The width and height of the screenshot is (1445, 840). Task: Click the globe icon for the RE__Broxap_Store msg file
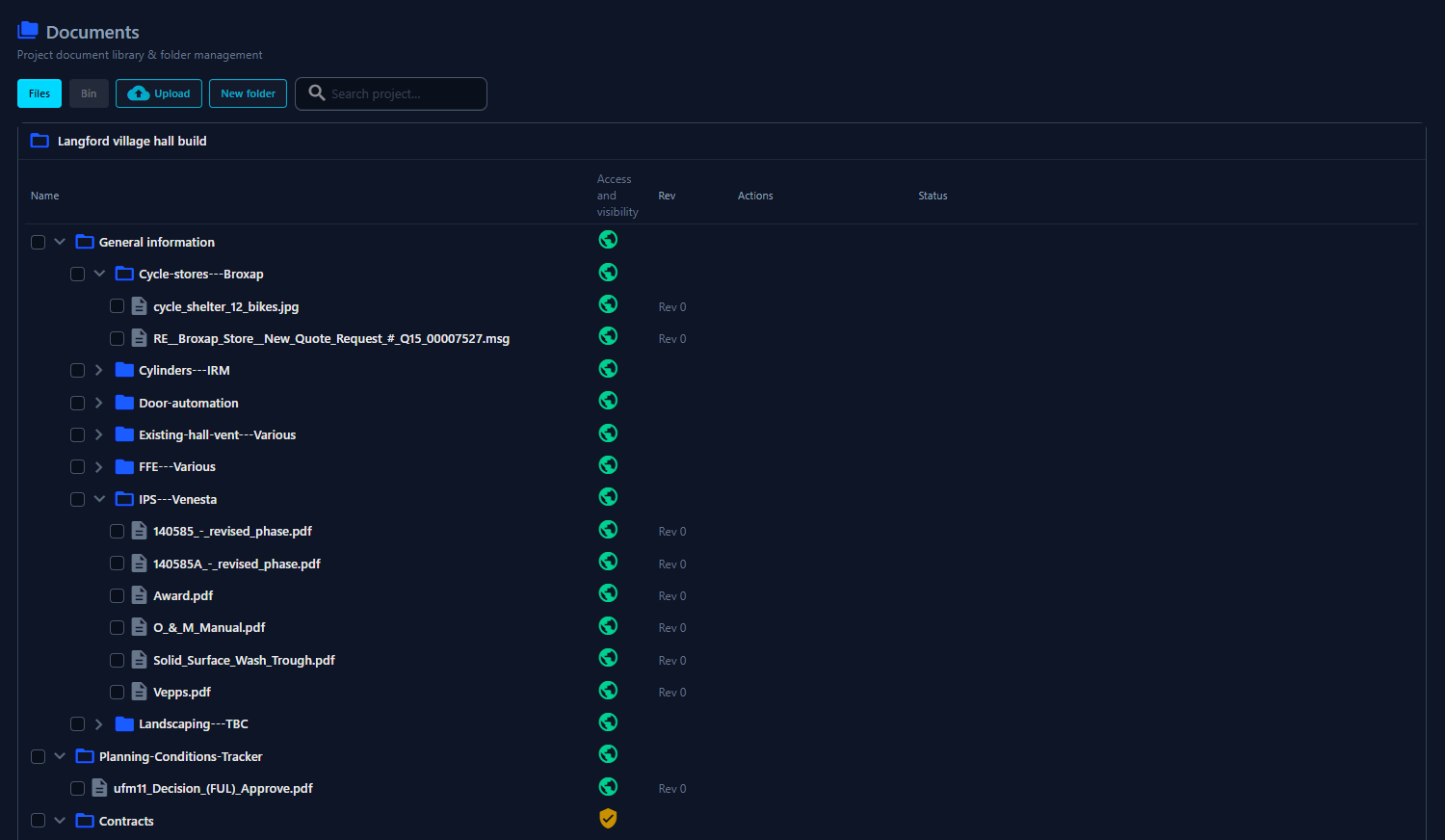coord(608,335)
